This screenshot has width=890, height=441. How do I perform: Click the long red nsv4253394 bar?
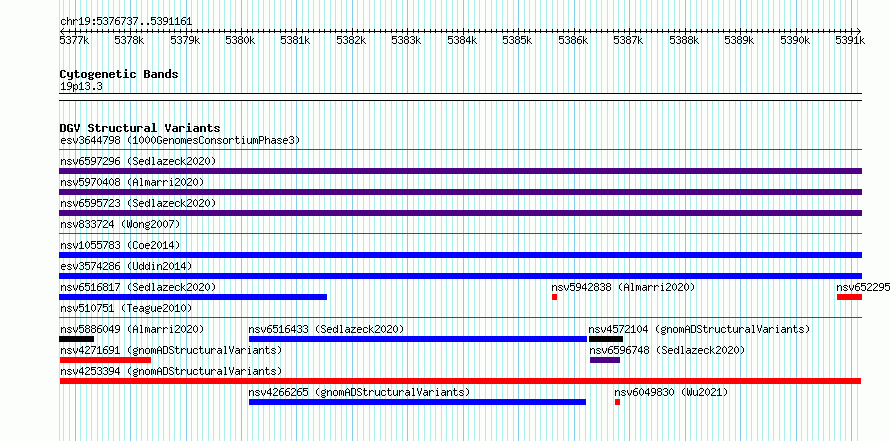pyautogui.click(x=460, y=381)
